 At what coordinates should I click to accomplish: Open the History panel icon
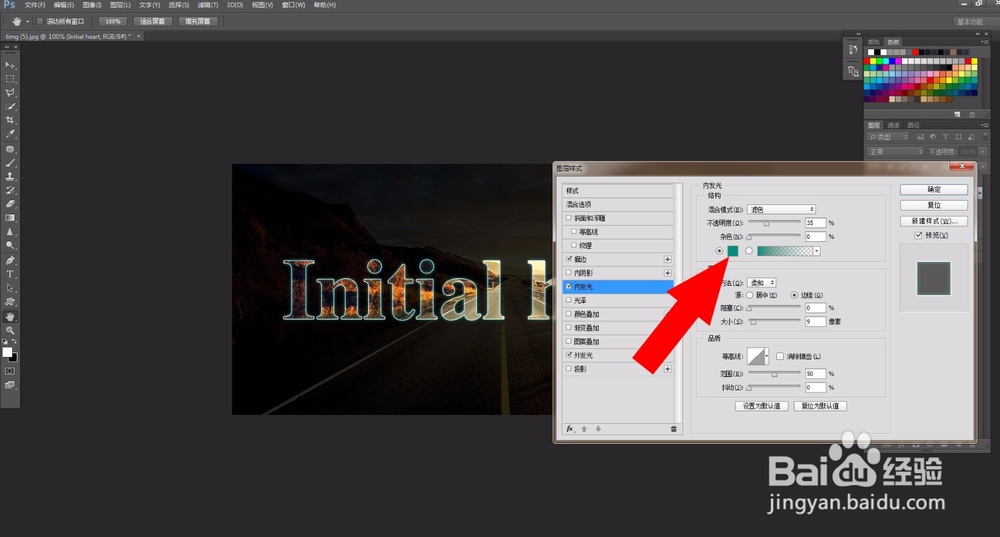853,50
